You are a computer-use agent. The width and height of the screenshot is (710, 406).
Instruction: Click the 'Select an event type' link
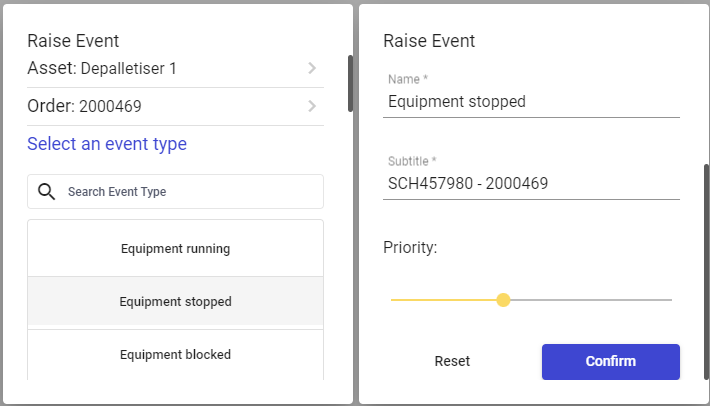[107, 144]
